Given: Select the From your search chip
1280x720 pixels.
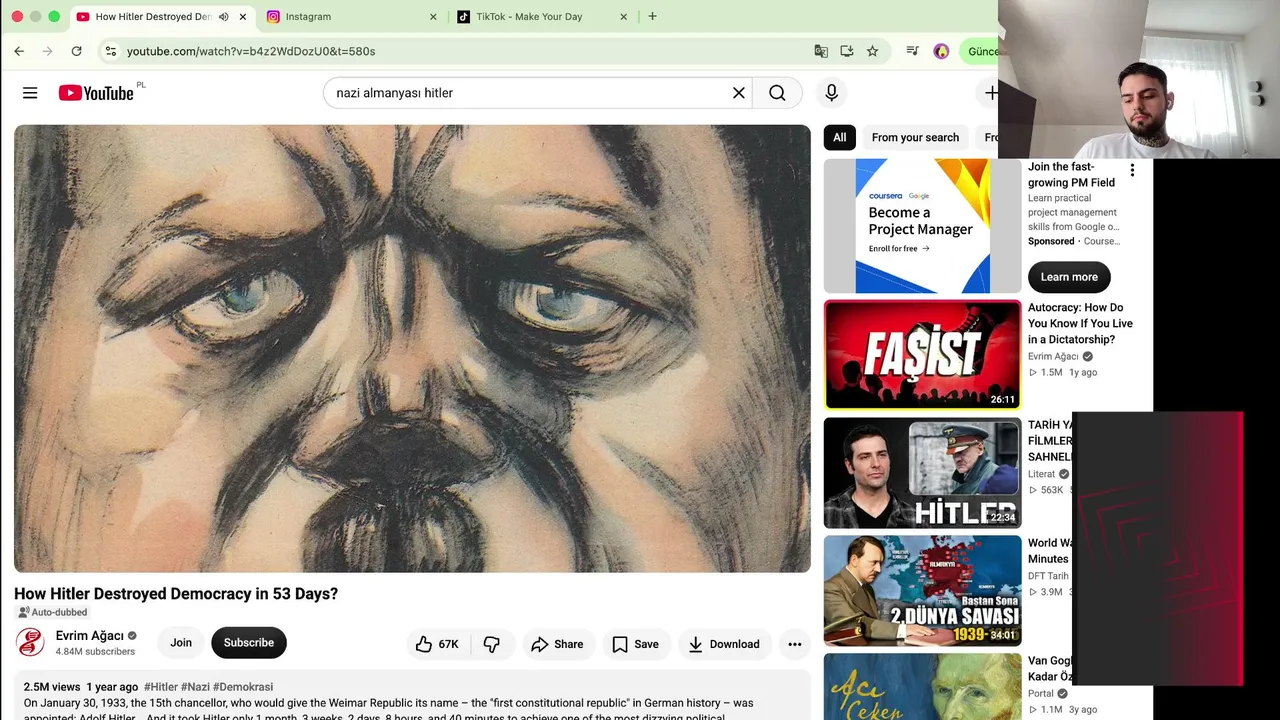Looking at the screenshot, I should pos(915,138).
